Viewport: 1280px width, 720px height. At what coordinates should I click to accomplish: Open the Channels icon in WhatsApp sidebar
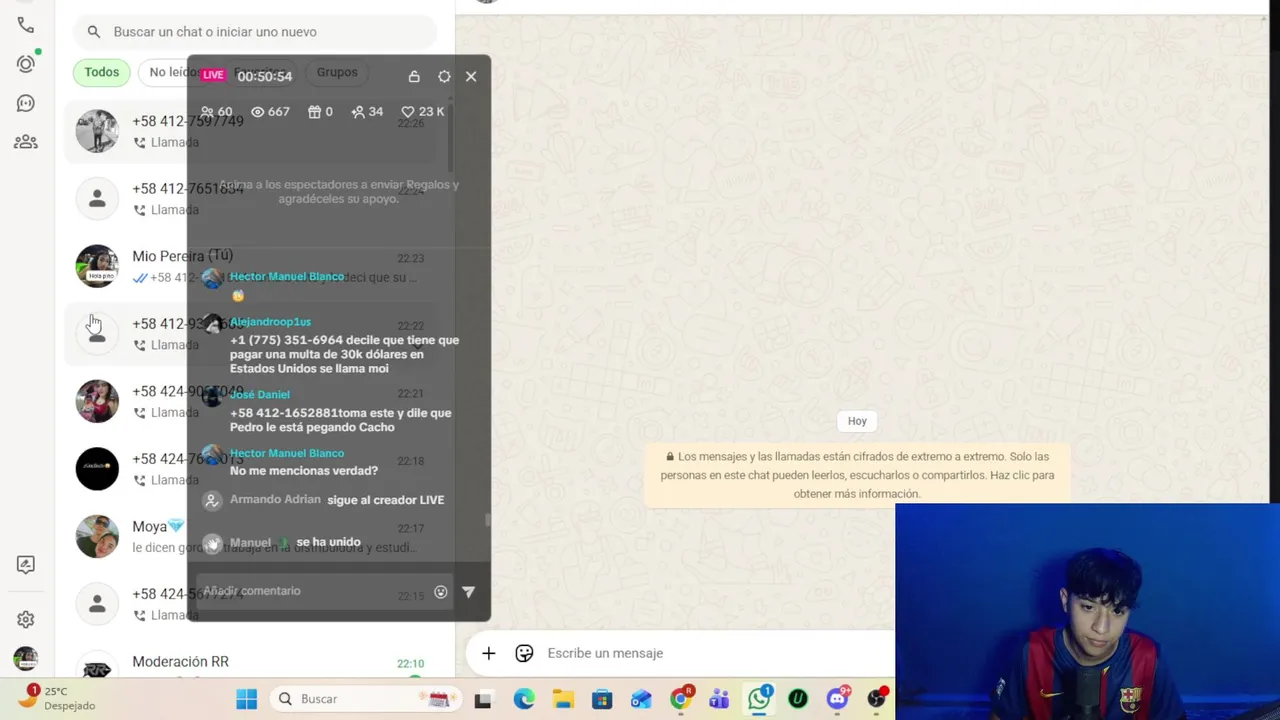[26, 103]
